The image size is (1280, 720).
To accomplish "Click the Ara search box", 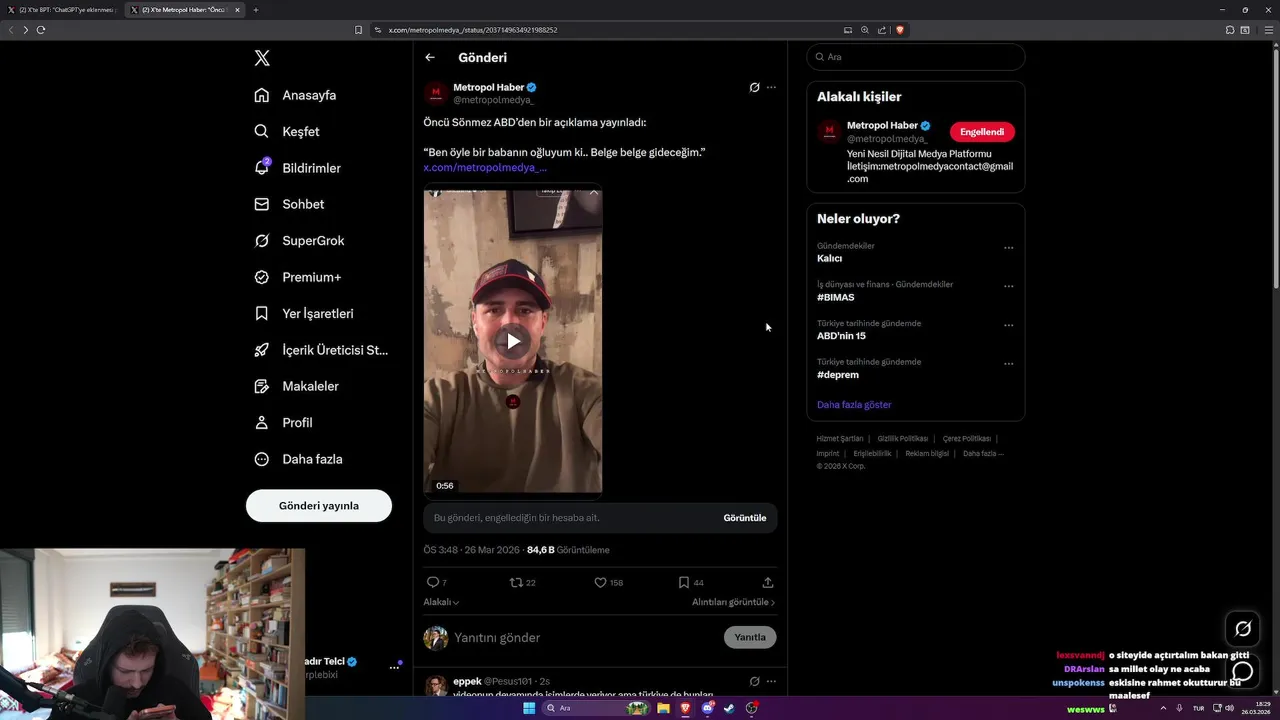I will [916, 57].
